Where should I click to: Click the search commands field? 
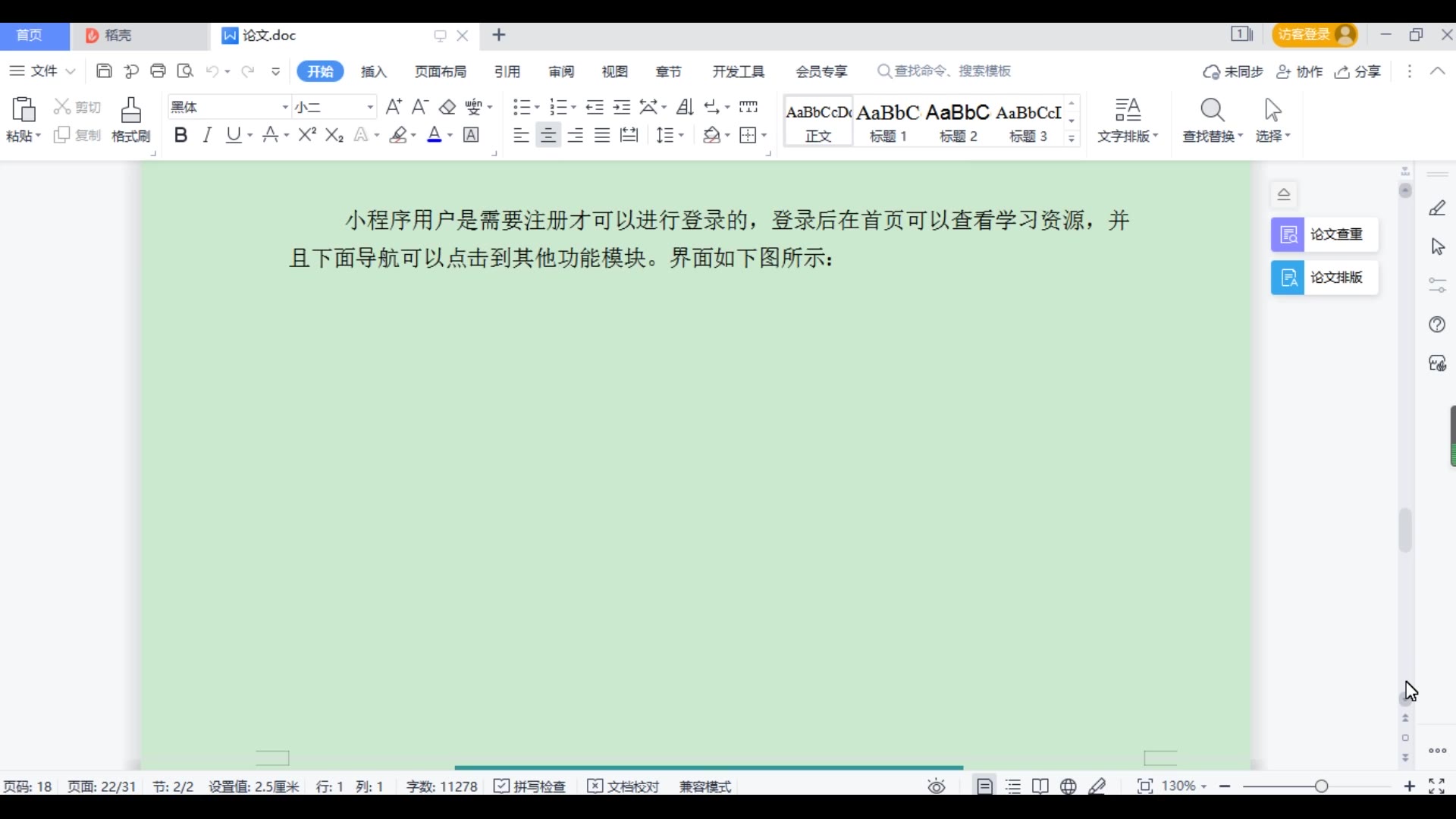pos(945,71)
